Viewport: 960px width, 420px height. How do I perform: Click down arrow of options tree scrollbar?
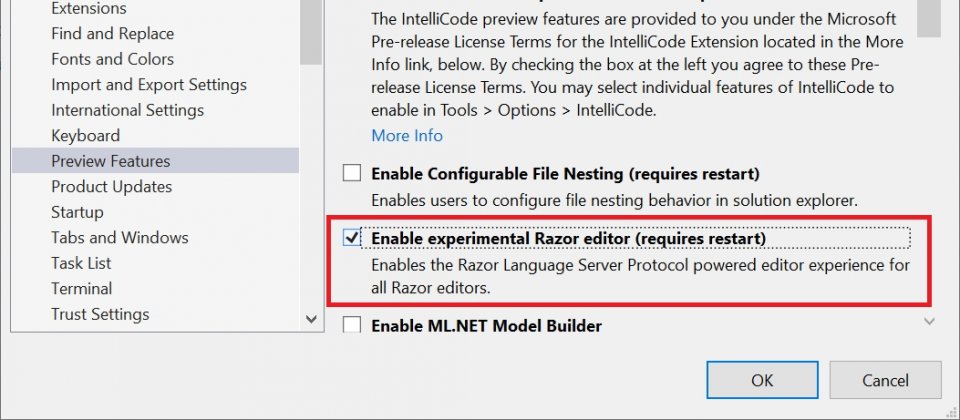click(x=311, y=319)
